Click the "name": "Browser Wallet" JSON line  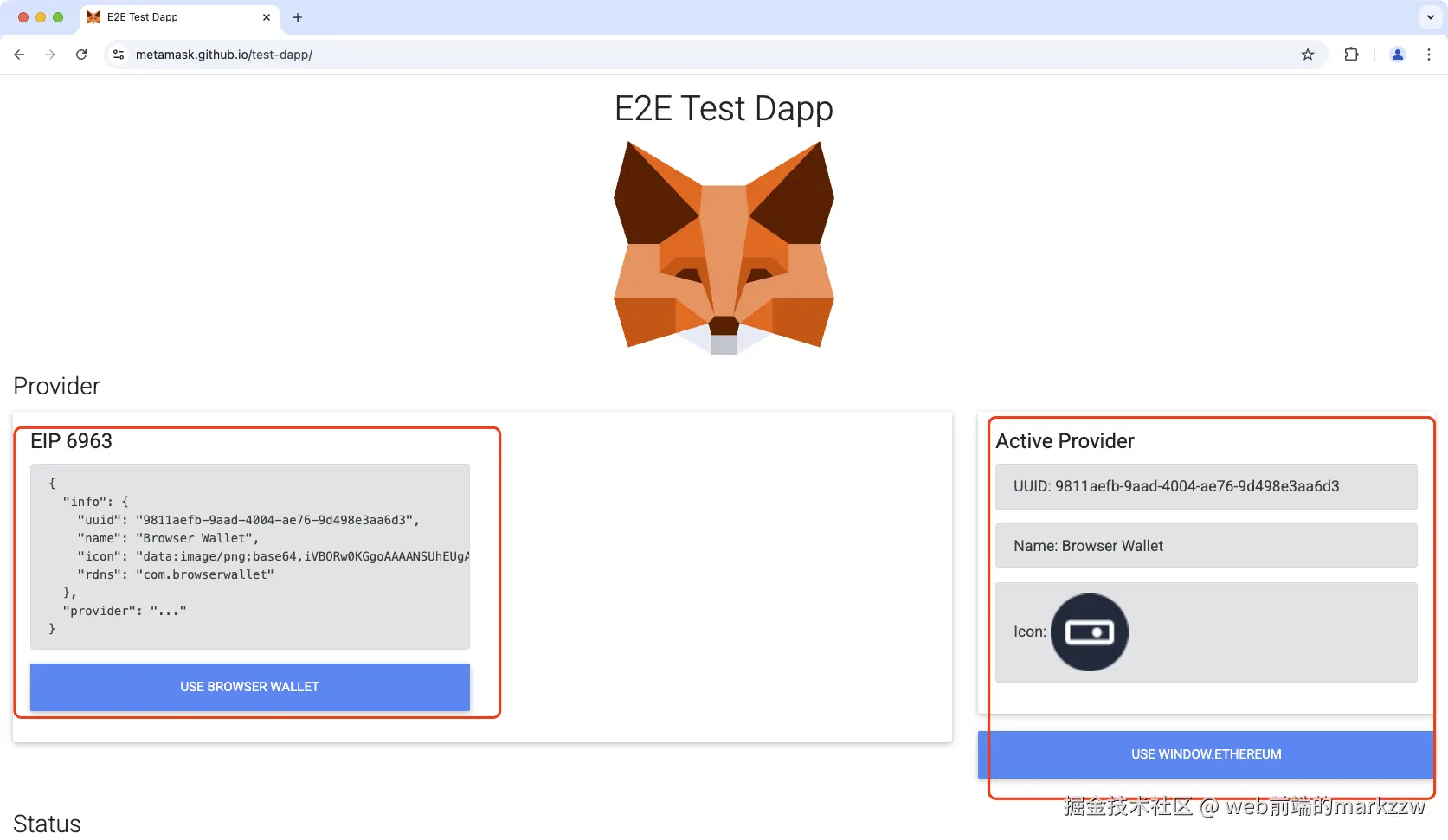pyautogui.click(x=168, y=538)
